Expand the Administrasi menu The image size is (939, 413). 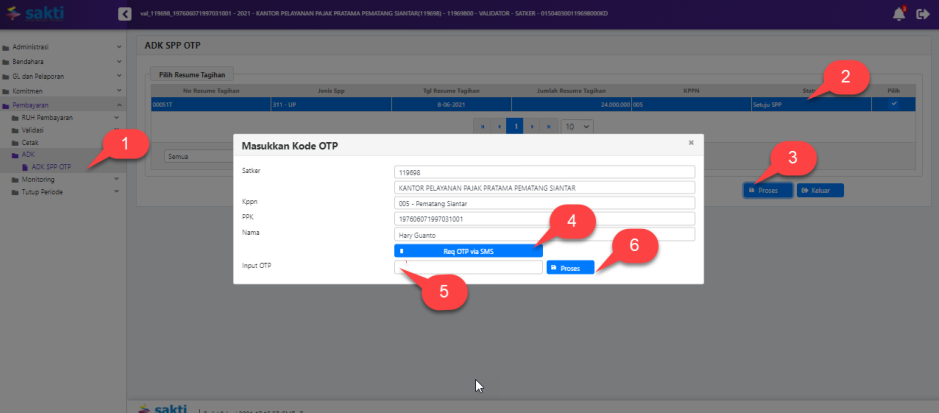(62, 47)
